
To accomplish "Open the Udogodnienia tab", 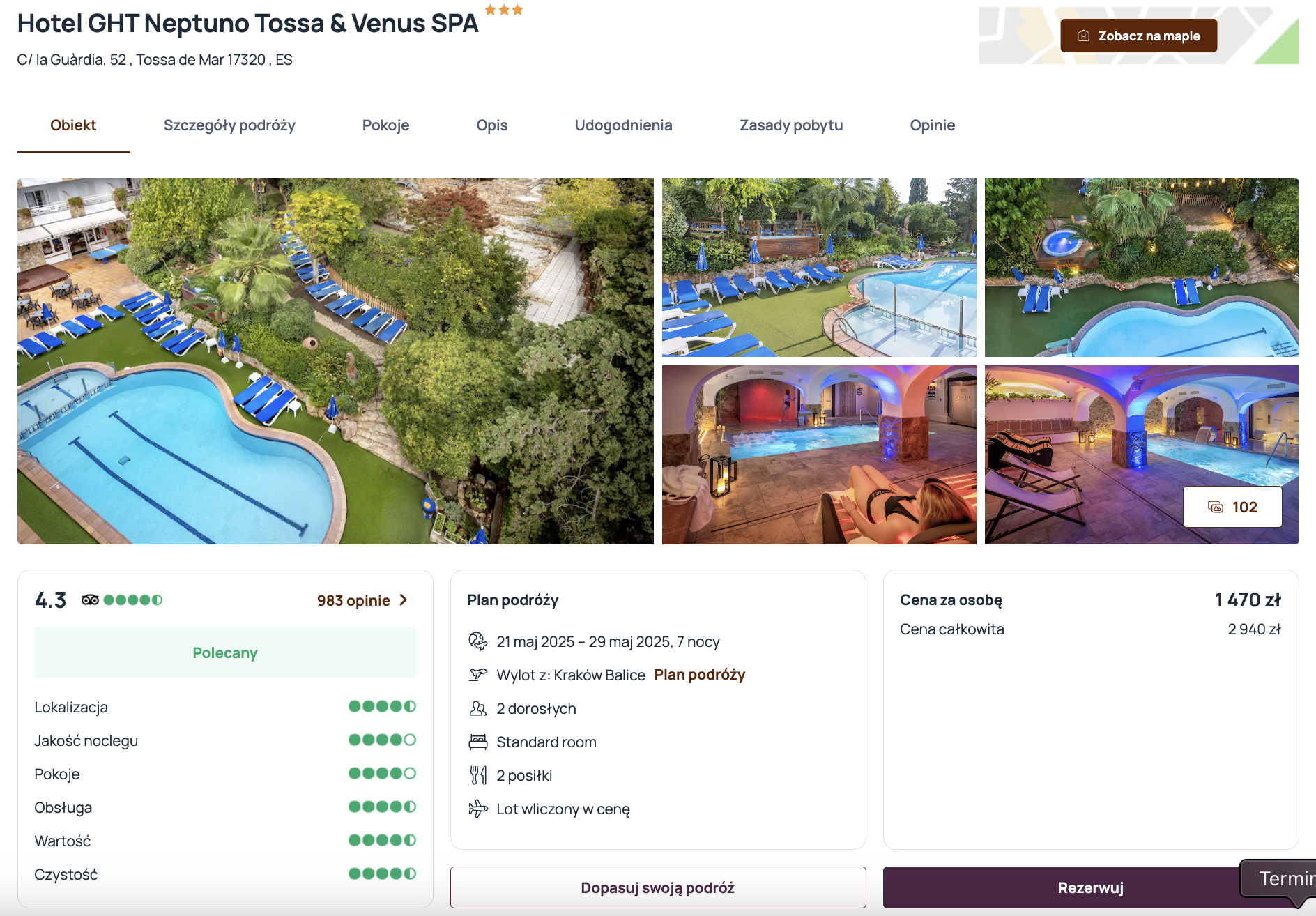I will coord(623,125).
